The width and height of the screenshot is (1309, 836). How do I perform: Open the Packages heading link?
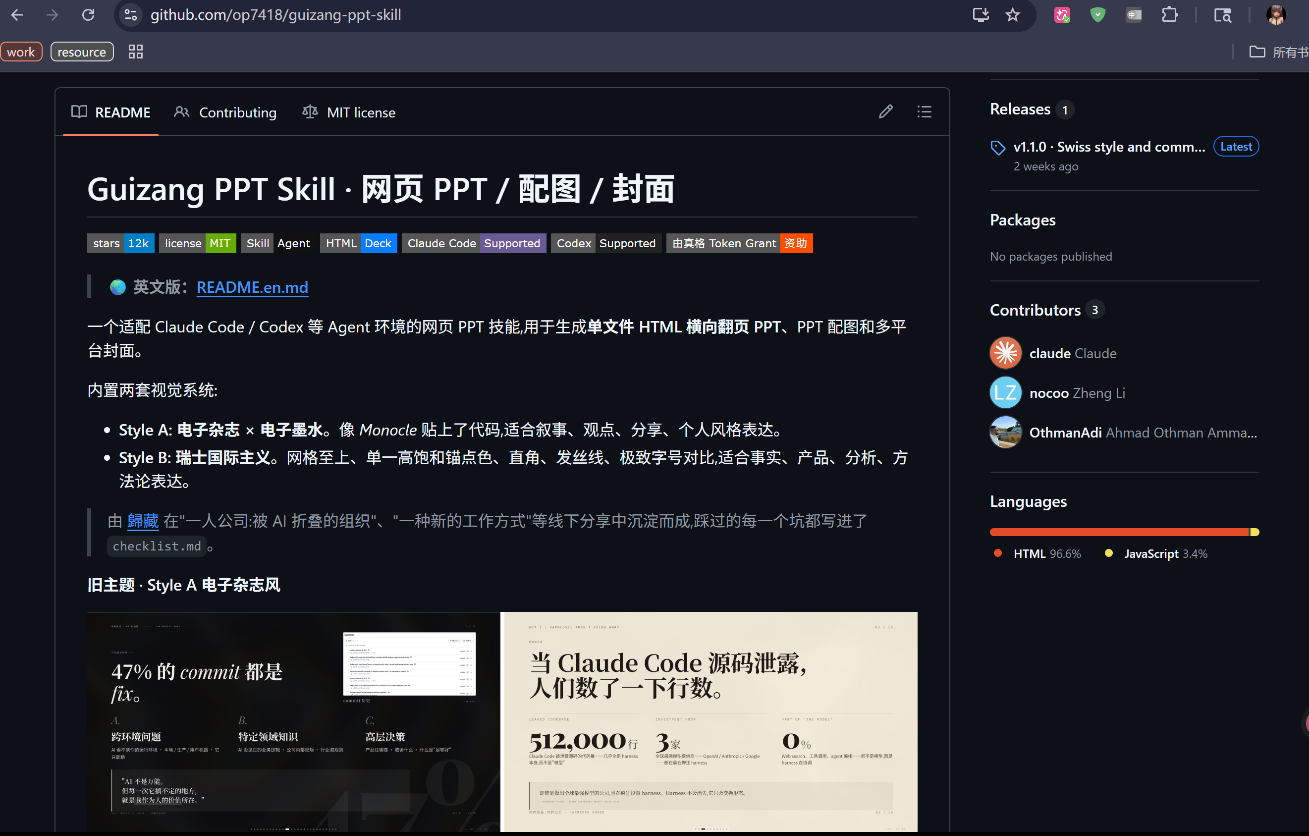(x=1023, y=220)
